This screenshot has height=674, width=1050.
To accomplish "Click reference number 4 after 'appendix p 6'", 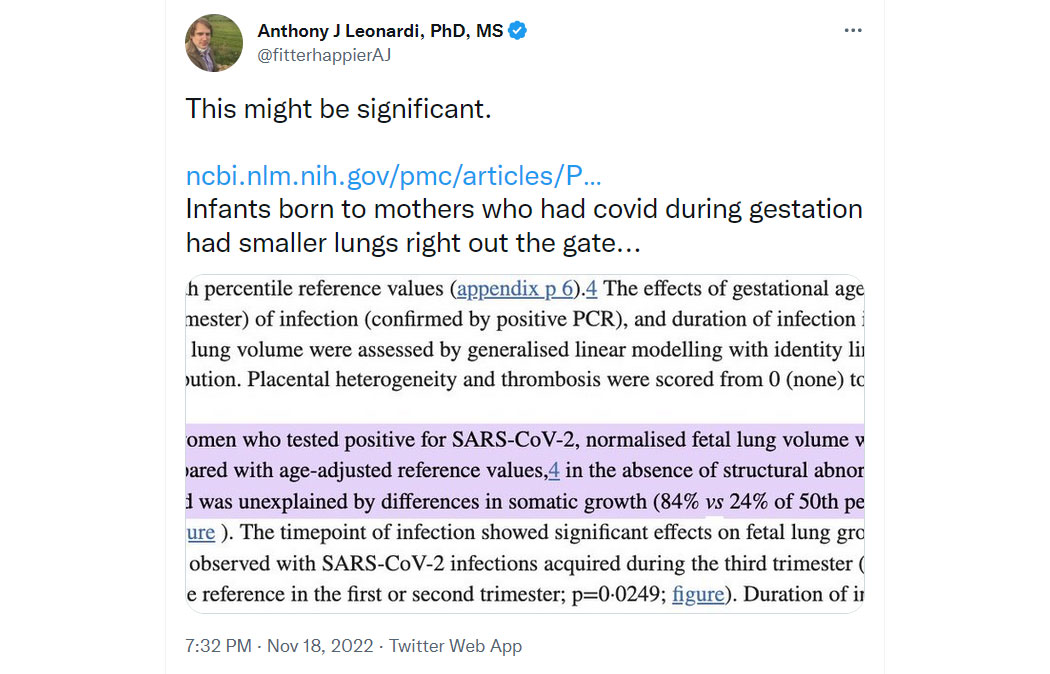I will 591,288.
